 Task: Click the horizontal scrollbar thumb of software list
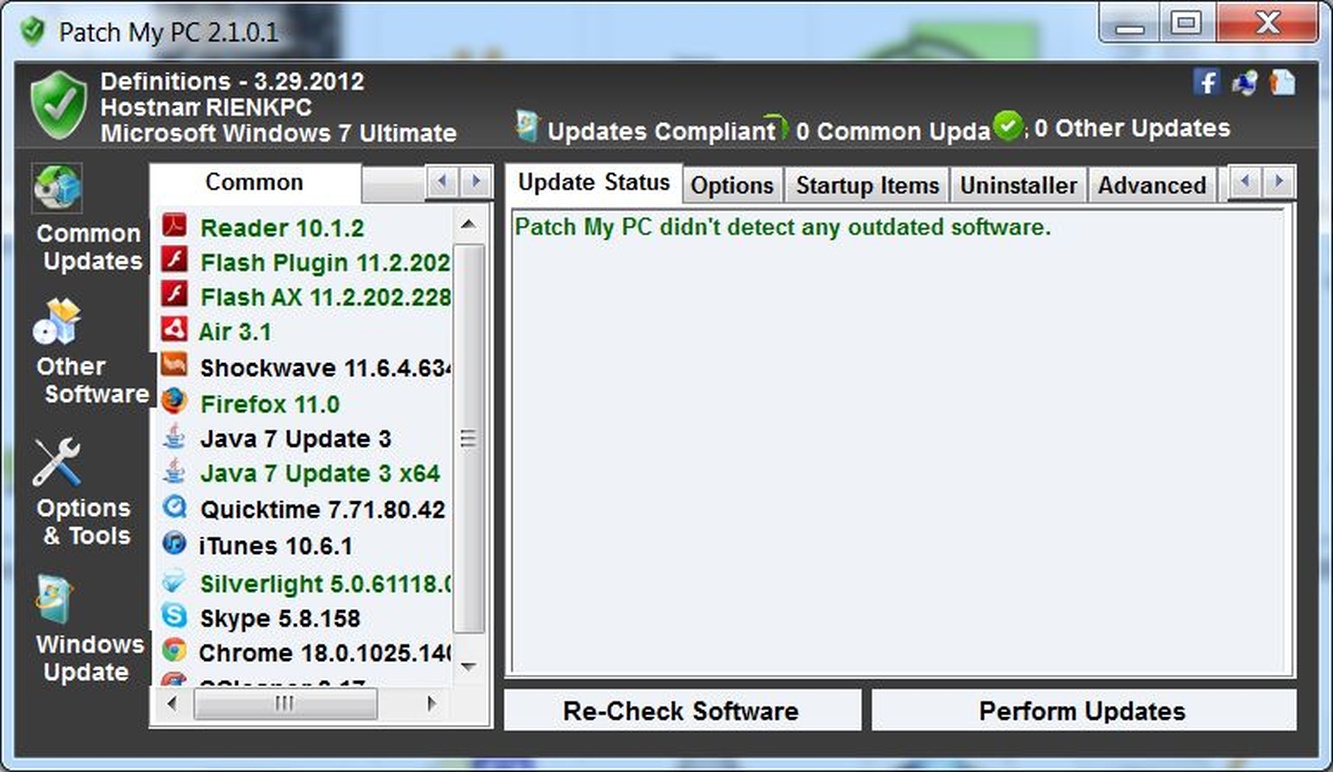coord(285,704)
